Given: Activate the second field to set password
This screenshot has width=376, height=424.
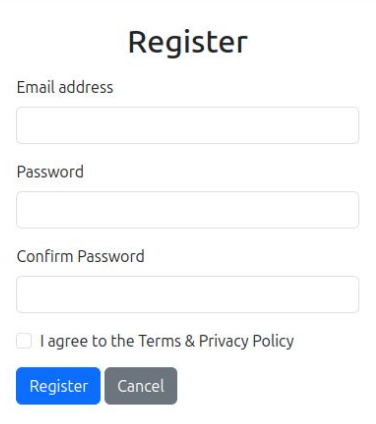Looking at the screenshot, I should 188,210.
